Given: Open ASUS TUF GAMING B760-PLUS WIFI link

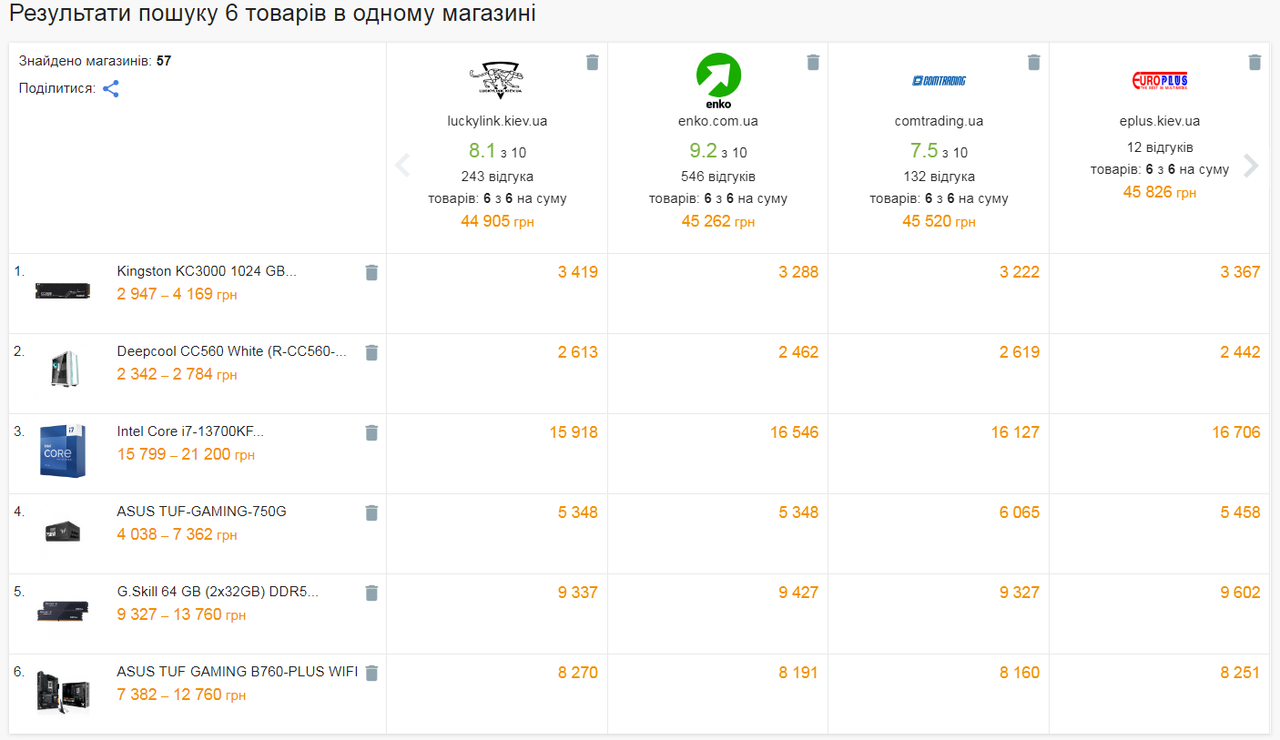Looking at the screenshot, I should click(237, 671).
